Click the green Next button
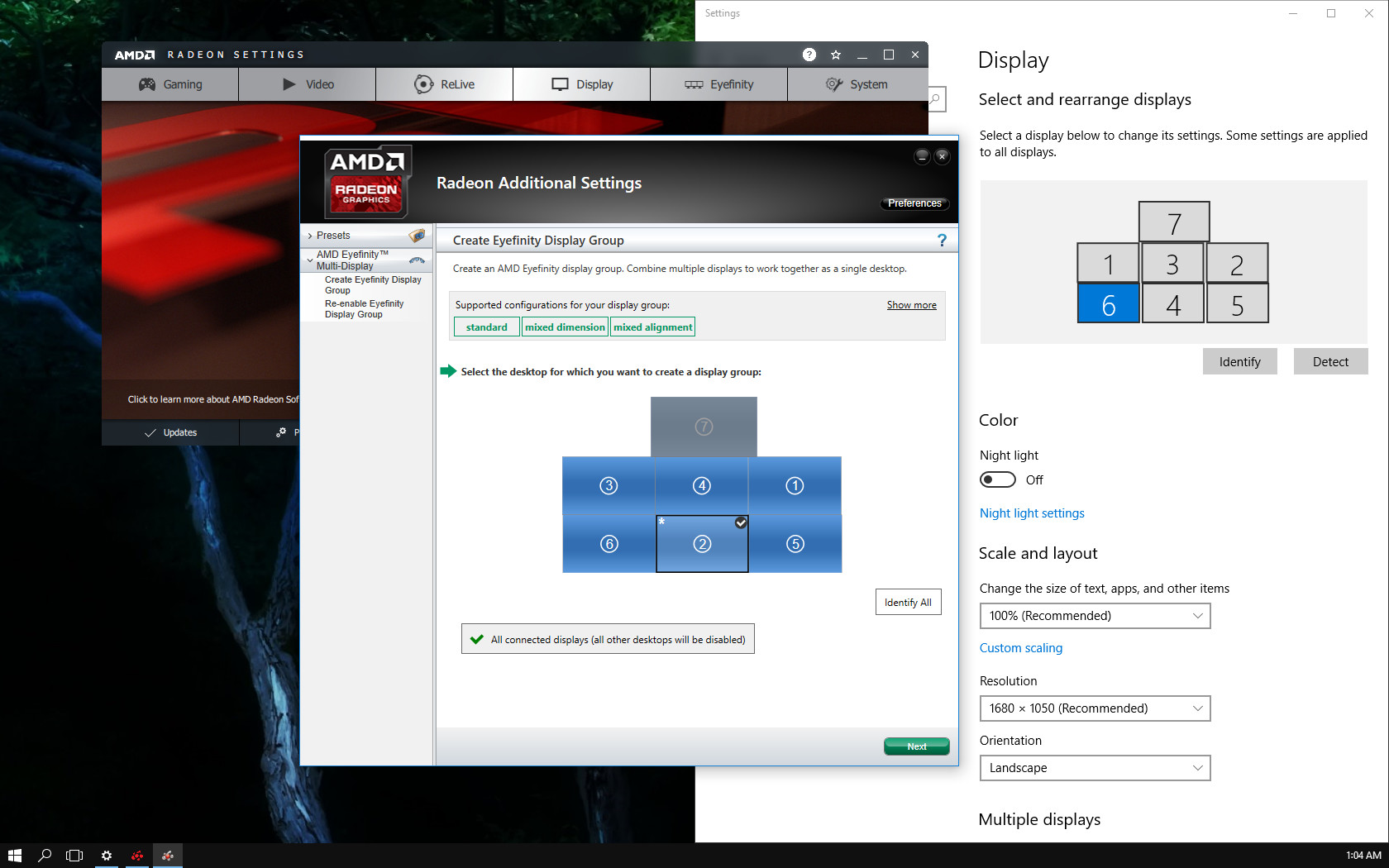This screenshot has height=868, width=1389. [916, 746]
